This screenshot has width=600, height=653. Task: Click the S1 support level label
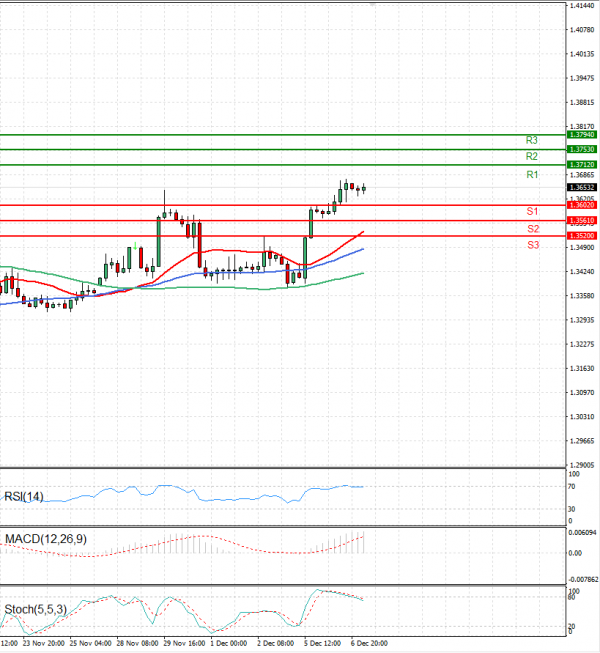pyautogui.click(x=533, y=212)
